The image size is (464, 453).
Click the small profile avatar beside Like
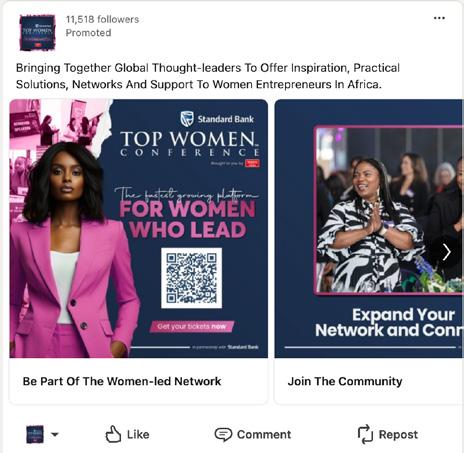(35, 434)
